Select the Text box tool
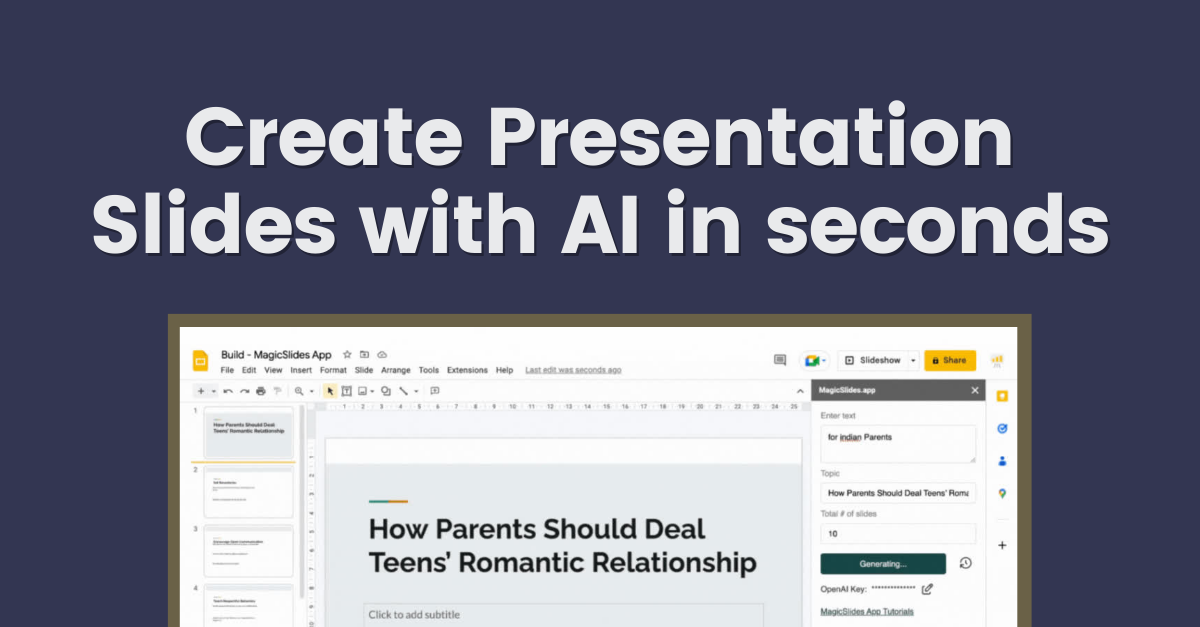 (346, 391)
